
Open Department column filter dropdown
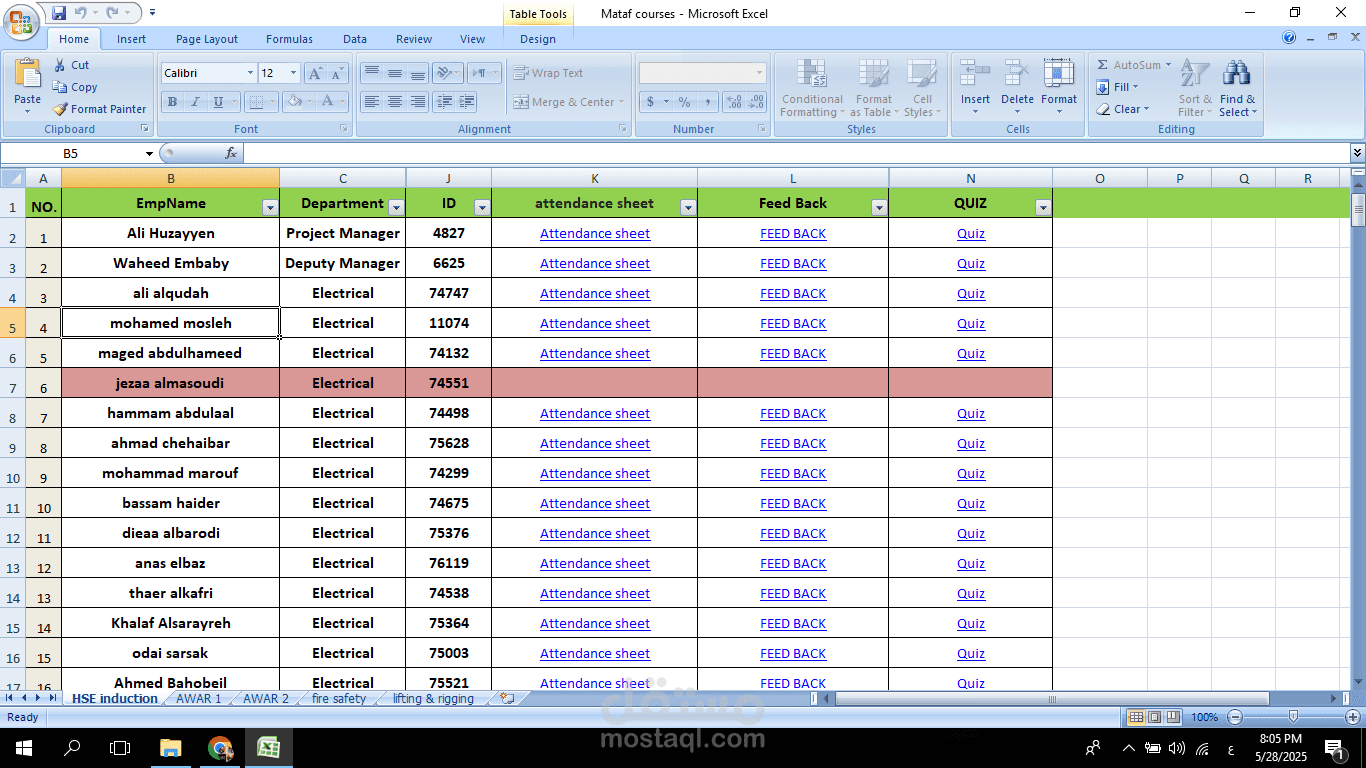396,208
